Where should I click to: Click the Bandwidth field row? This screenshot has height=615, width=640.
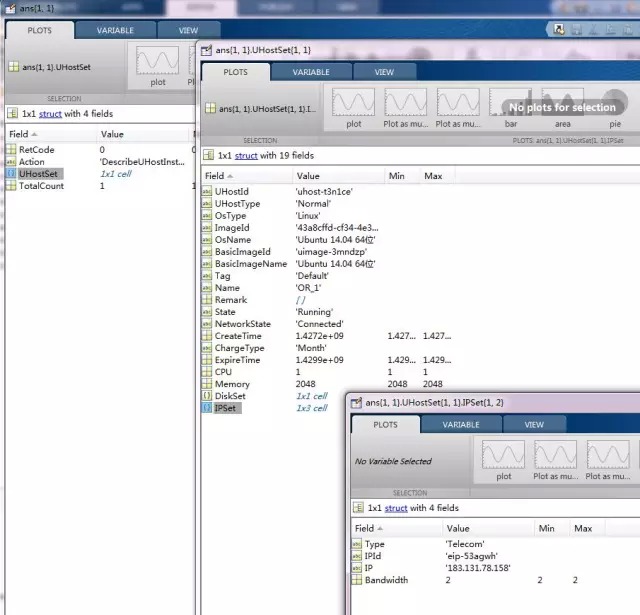[387, 580]
